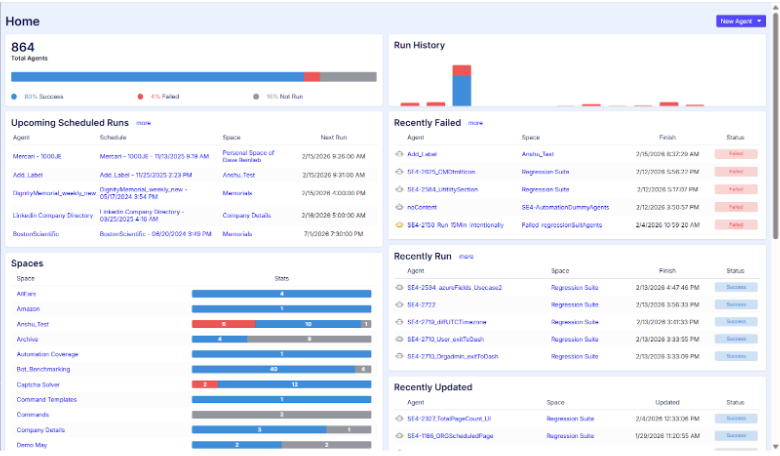Screen dimensions: 780x456
Task: Open 'more' link beside Recently Run
Action: [466, 256]
